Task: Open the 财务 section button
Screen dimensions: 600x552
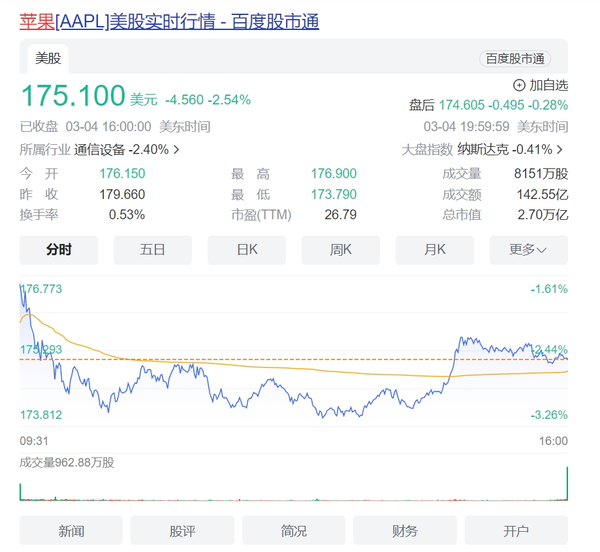Action: point(405,530)
